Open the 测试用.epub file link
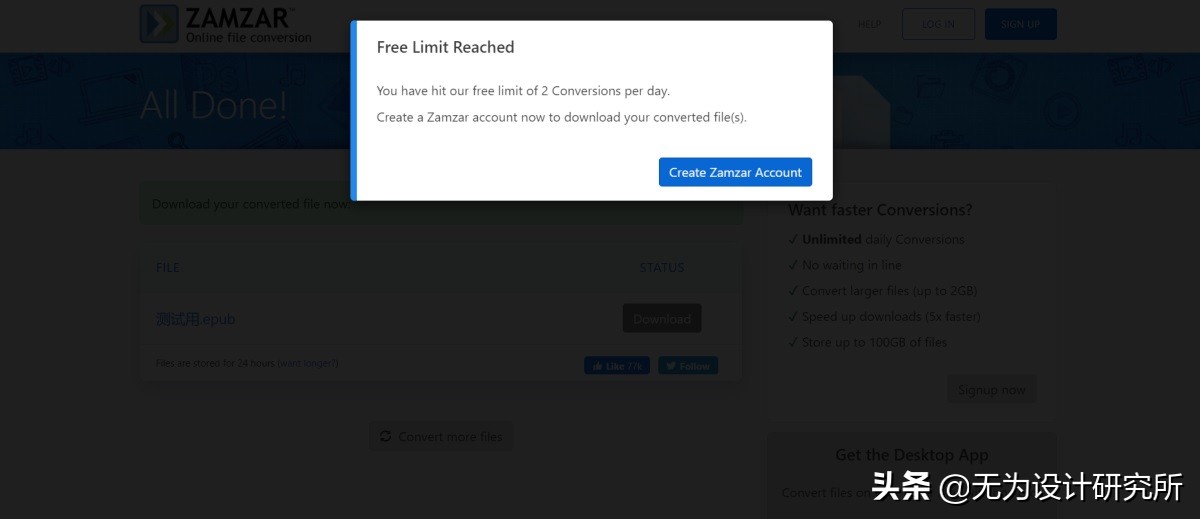The width and height of the screenshot is (1200, 519). 196,319
